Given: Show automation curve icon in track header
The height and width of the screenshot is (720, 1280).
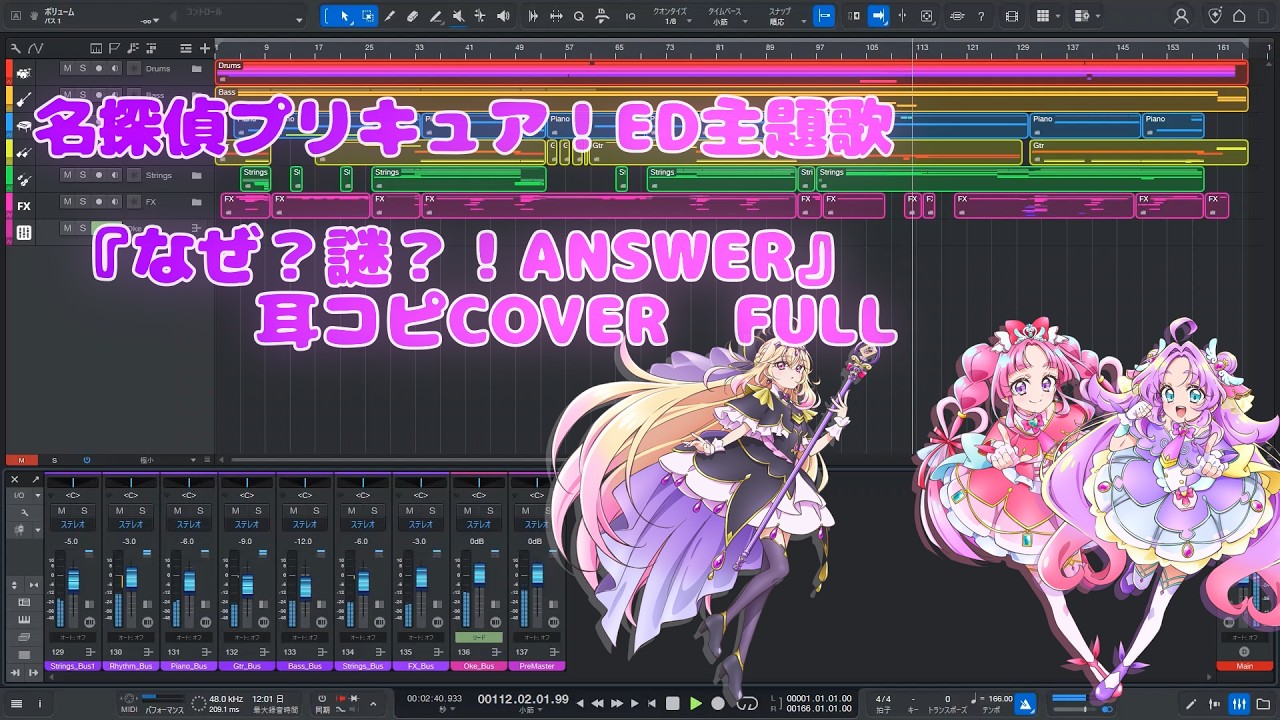Looking at the screenshot, I should click(x=36, y=48).
